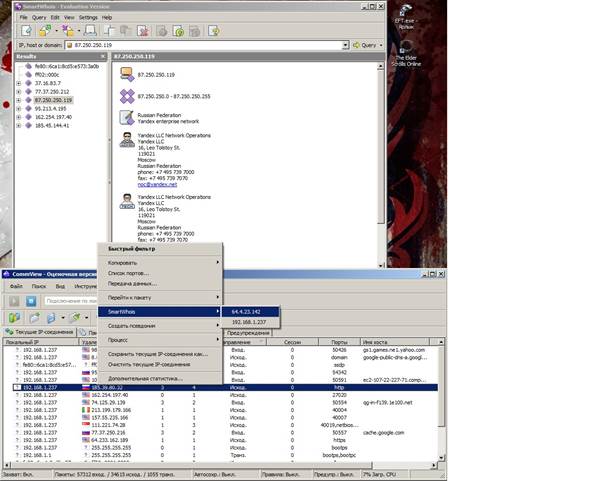Viewport: 612px width, 481px height.
Task: Open dropdown arrow beside the save folder icon
Action: click(x=79, y=30)
